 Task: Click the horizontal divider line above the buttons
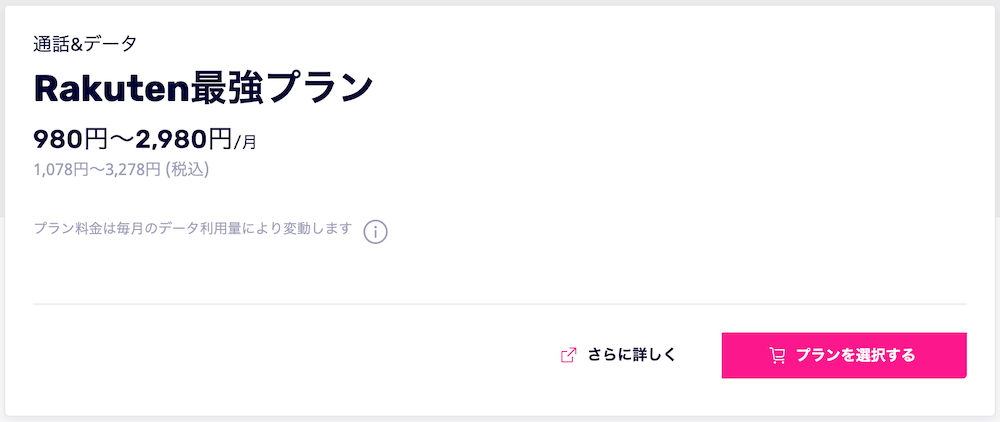(500, 303)
